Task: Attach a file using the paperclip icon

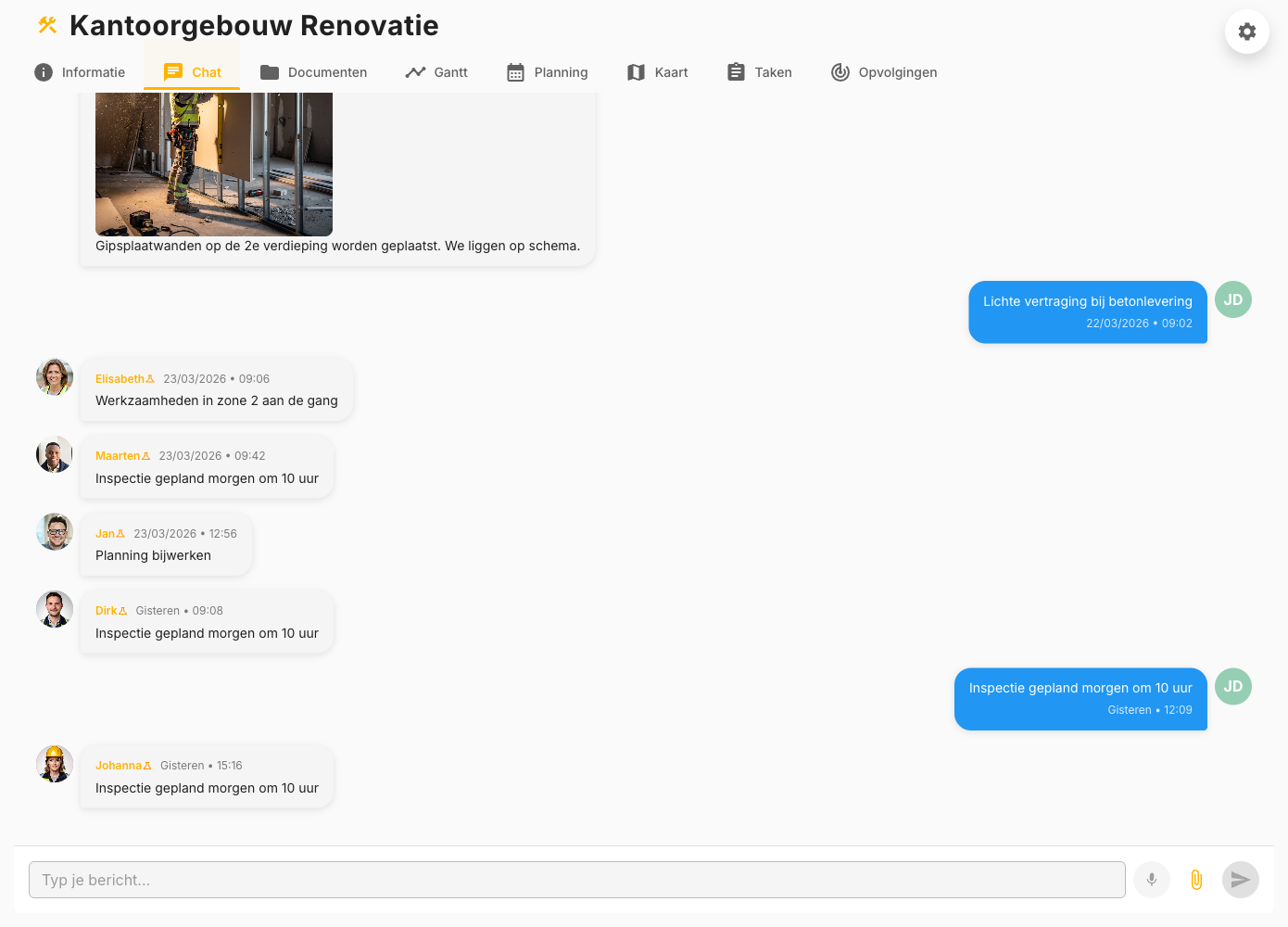Action: [1196, 879]
